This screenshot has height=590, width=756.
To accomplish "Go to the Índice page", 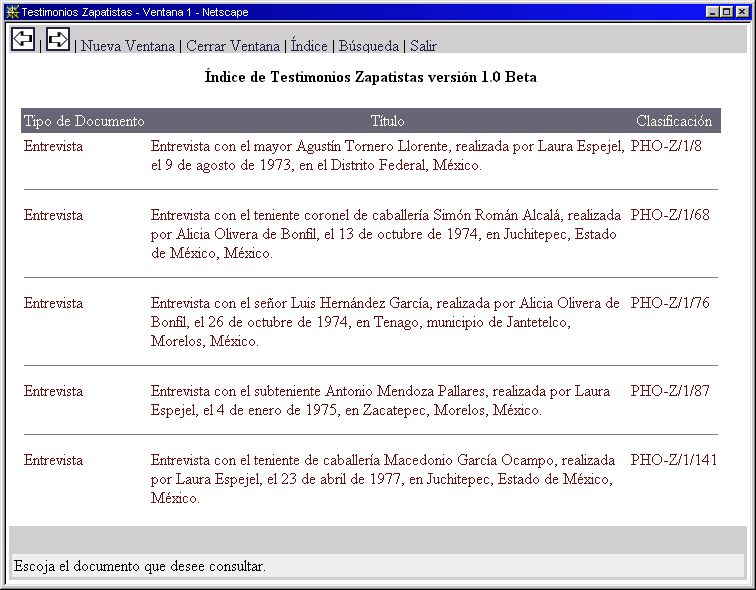I will pyautogui.click(x=309, y=46).
